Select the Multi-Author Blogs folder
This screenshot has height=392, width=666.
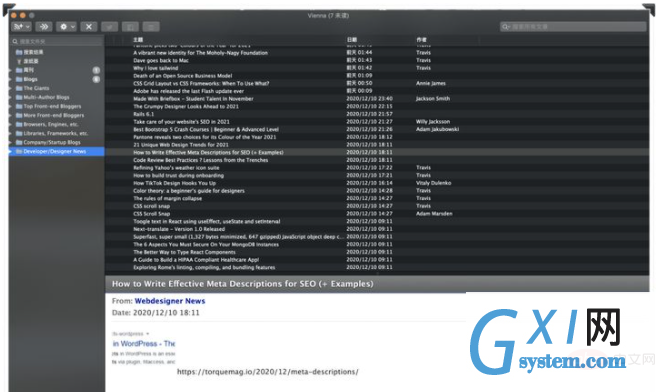coord(46,97)
